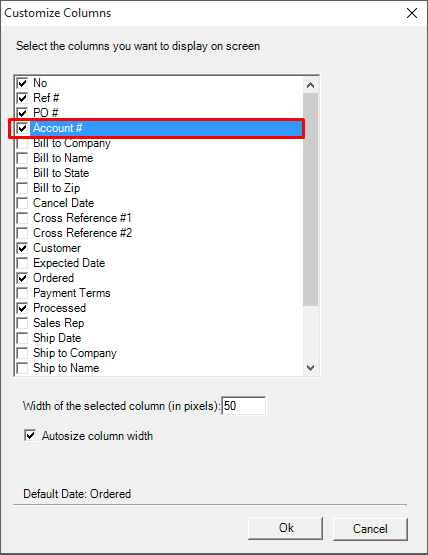This screenshot has width=428, height=555.
Task: Enable the Cancel Date column
Action: click(22, 203)
